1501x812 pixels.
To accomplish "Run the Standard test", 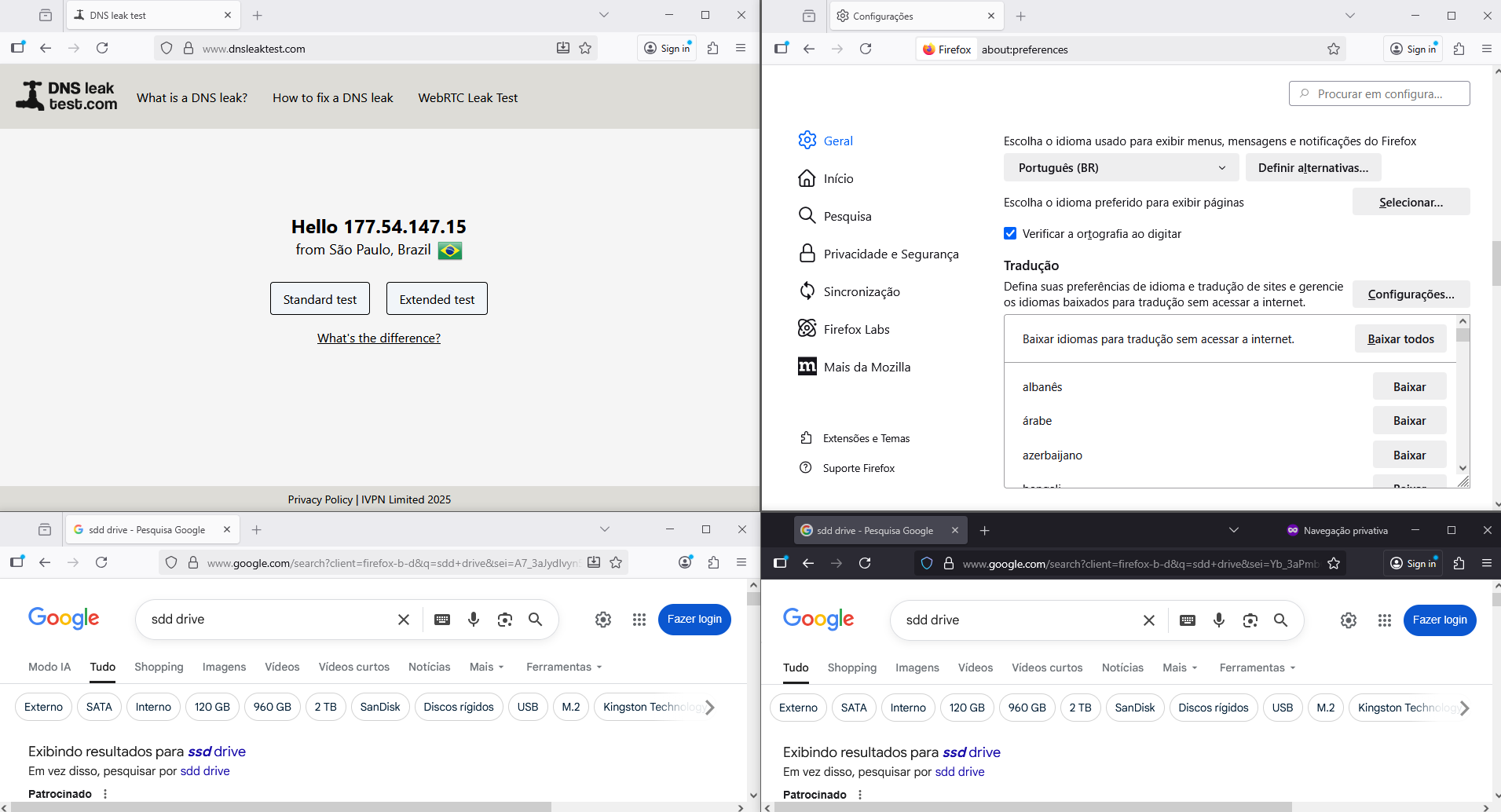I will point(320,298).
